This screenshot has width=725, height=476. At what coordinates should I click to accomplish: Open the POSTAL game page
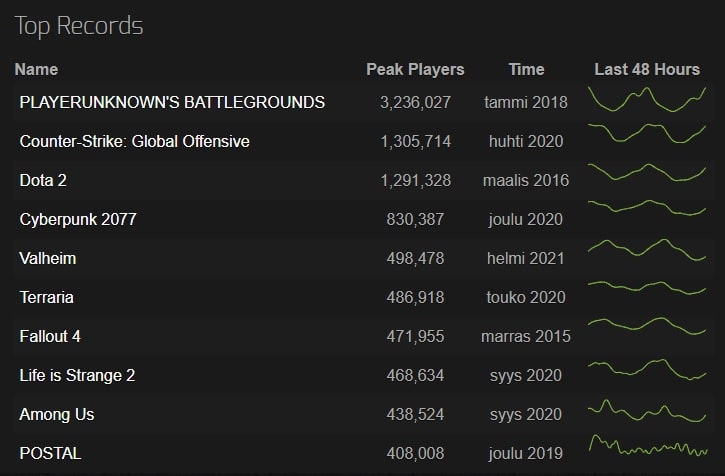(50, 453)
